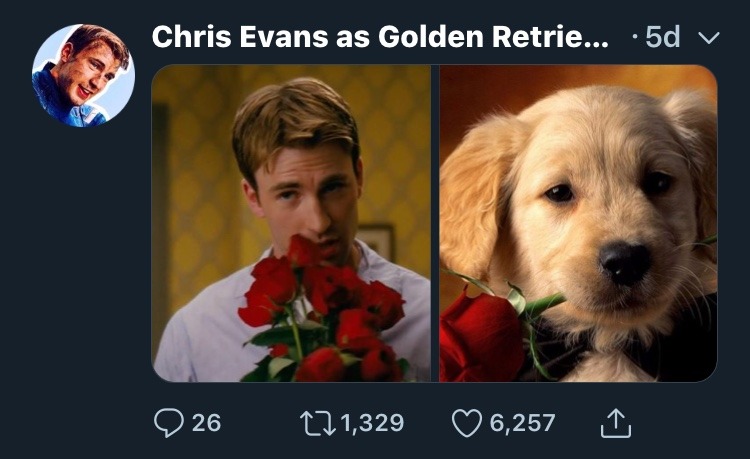Open the share tweet icon
Screen dimensions: 750x459
[x=616, y=423]
